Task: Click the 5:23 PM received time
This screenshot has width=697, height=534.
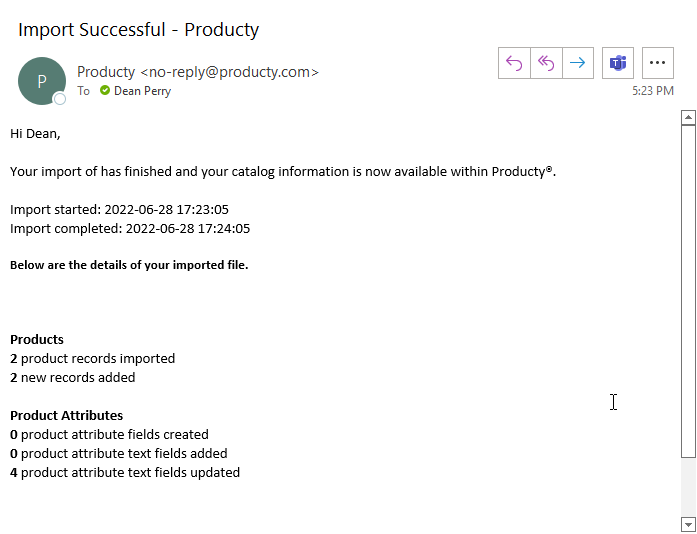Action: click(652, 91)
